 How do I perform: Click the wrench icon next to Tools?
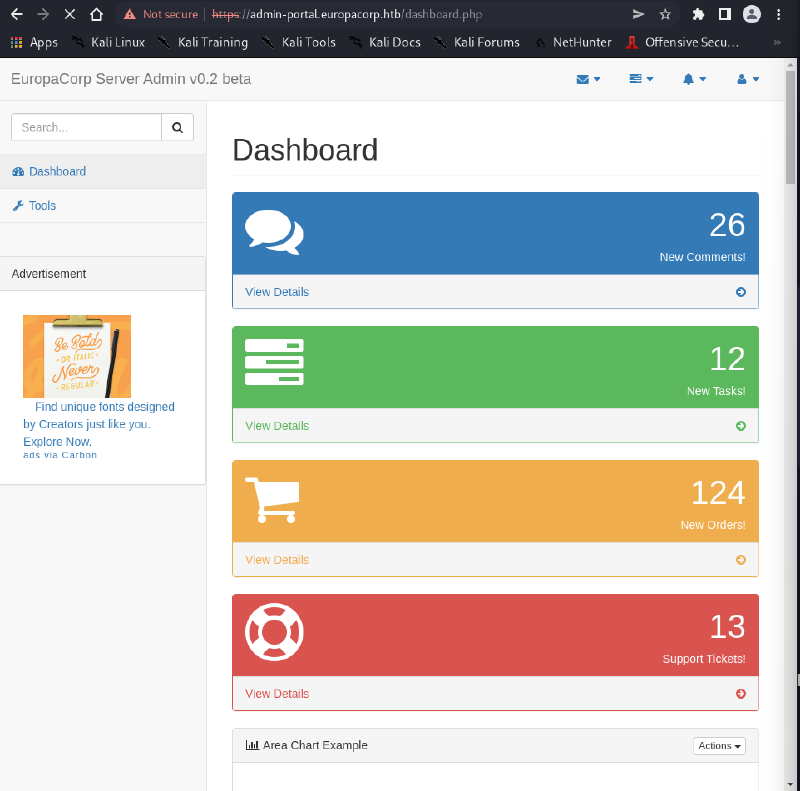coord(18,205)
